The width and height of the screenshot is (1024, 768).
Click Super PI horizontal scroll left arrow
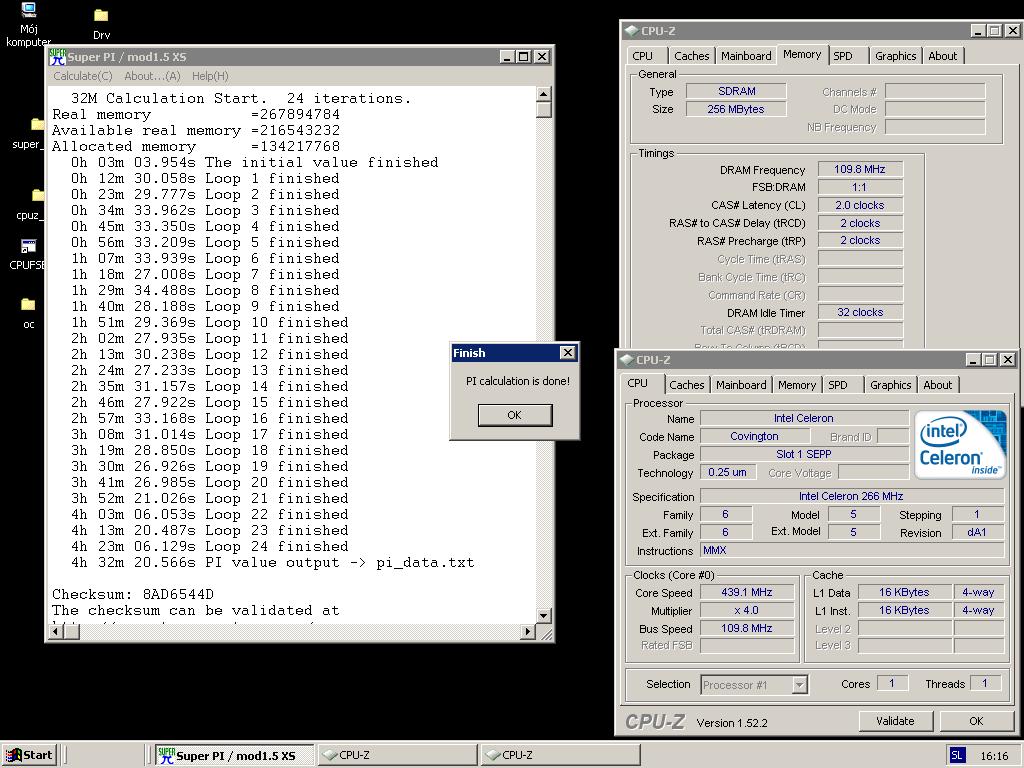pyautogui.click(x=56, y=632)
